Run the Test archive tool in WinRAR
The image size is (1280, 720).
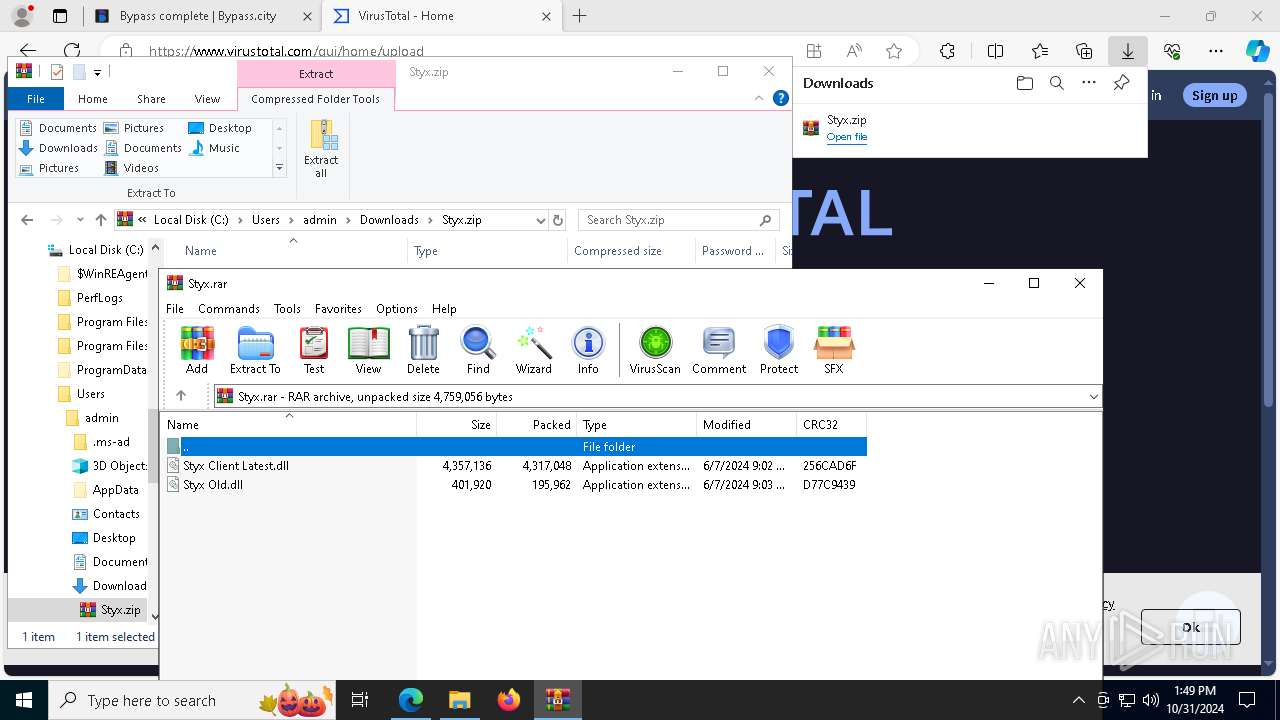[x=314, y=351]
